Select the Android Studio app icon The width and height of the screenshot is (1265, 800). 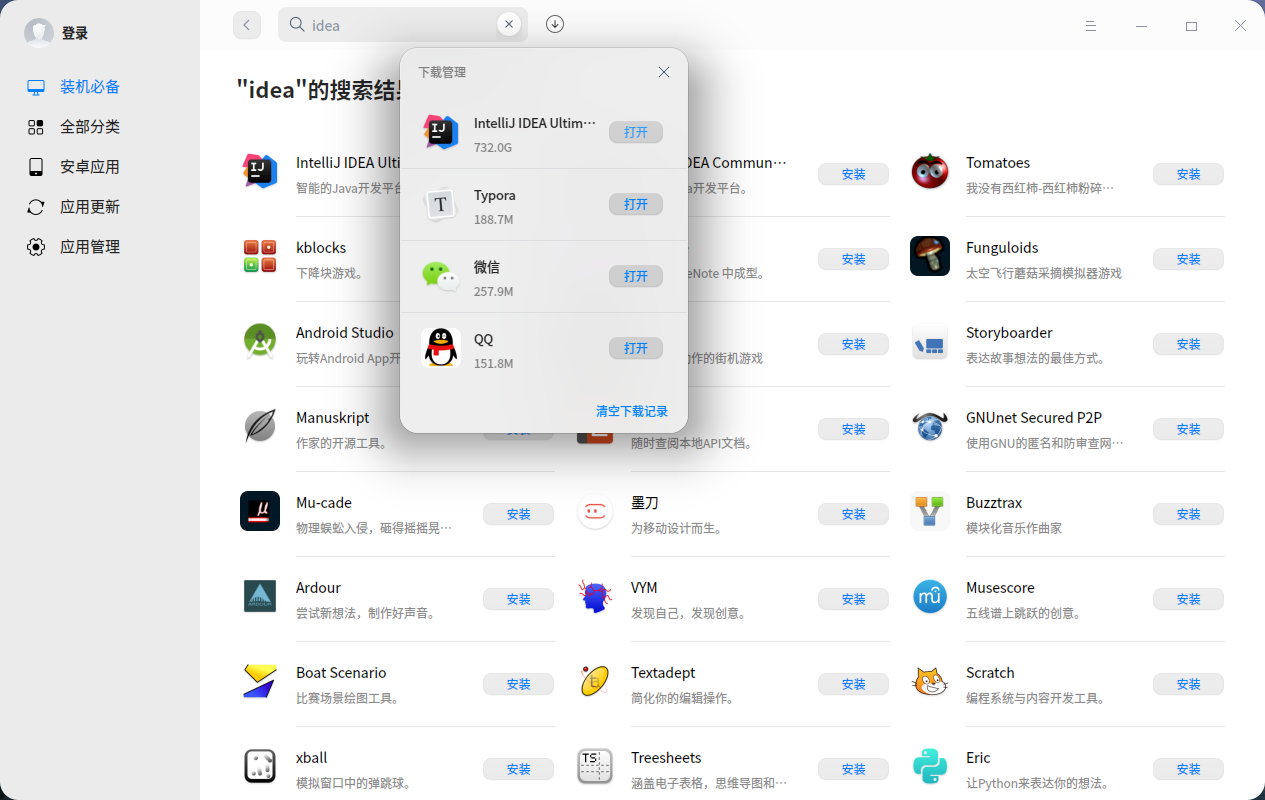(x=260, y=341)
